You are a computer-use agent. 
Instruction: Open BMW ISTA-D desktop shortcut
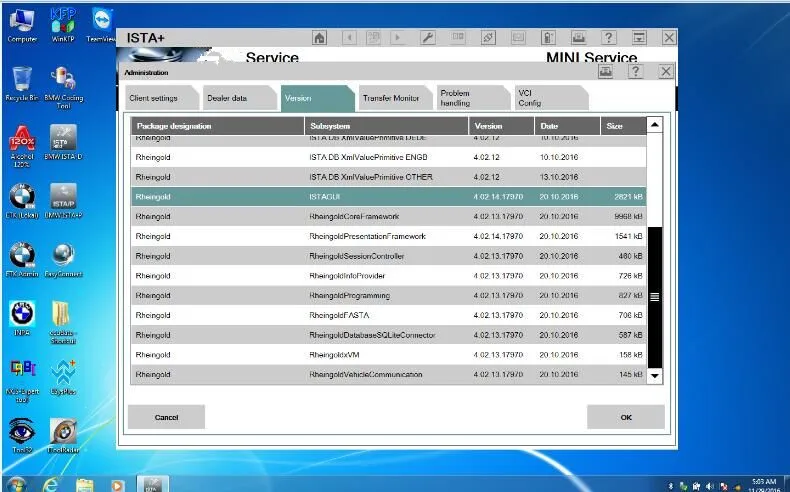point(63,143)
